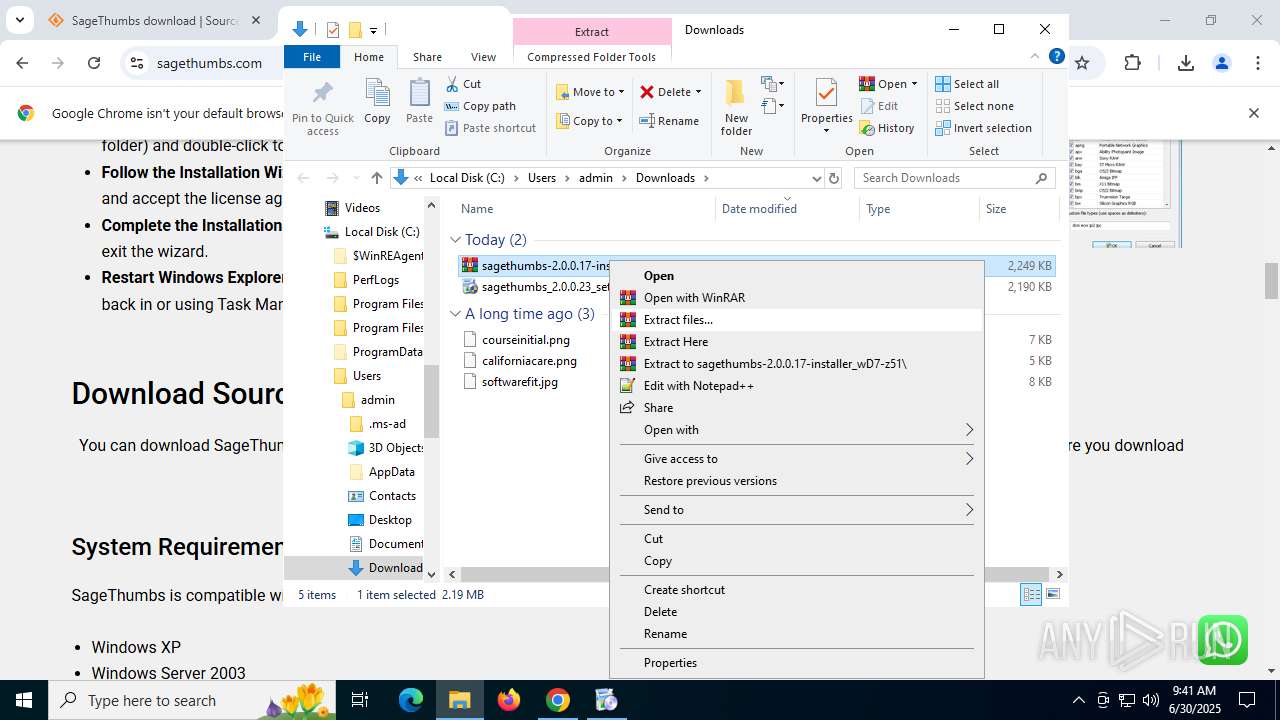Dismiss the Chrome default browser bar
Screen dimensions: 1280x720
pyautogui.click(x=1253, y=113)
